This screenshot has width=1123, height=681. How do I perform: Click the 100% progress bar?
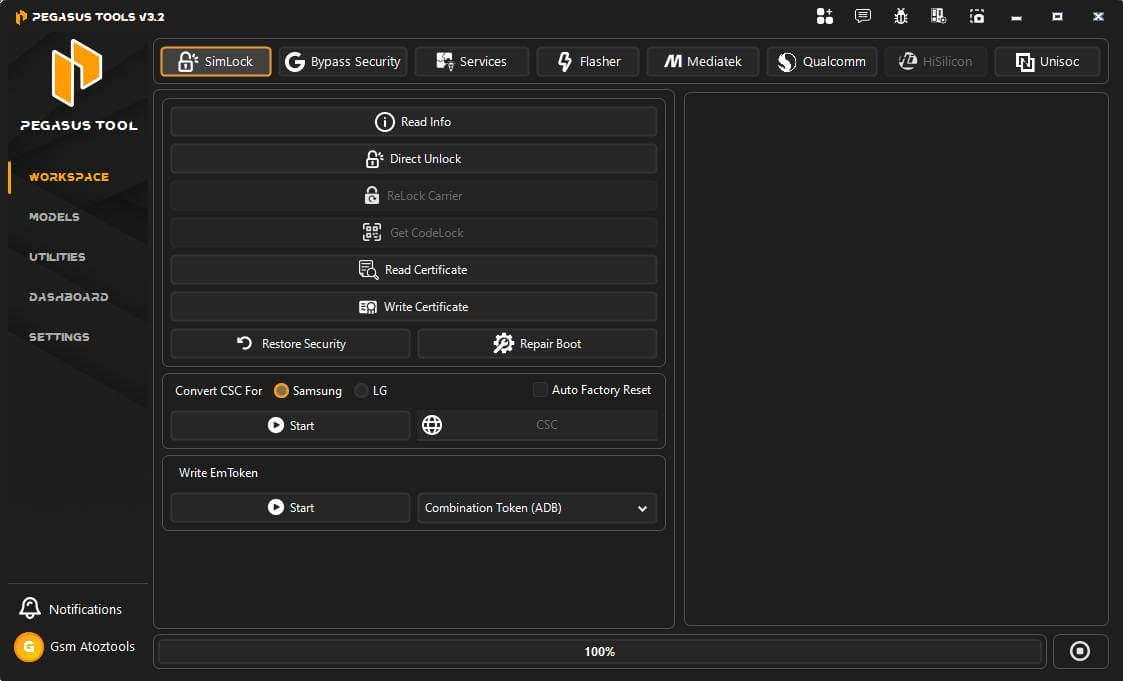[599, 651]
